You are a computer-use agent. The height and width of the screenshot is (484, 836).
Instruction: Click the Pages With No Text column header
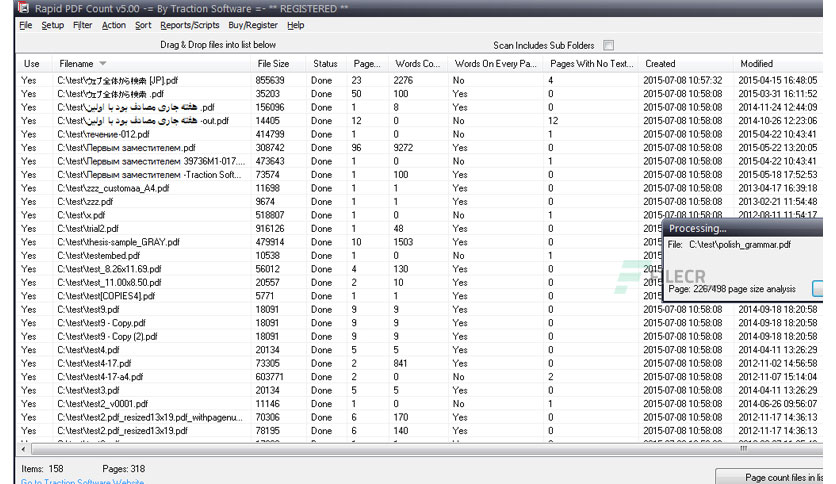591,63
